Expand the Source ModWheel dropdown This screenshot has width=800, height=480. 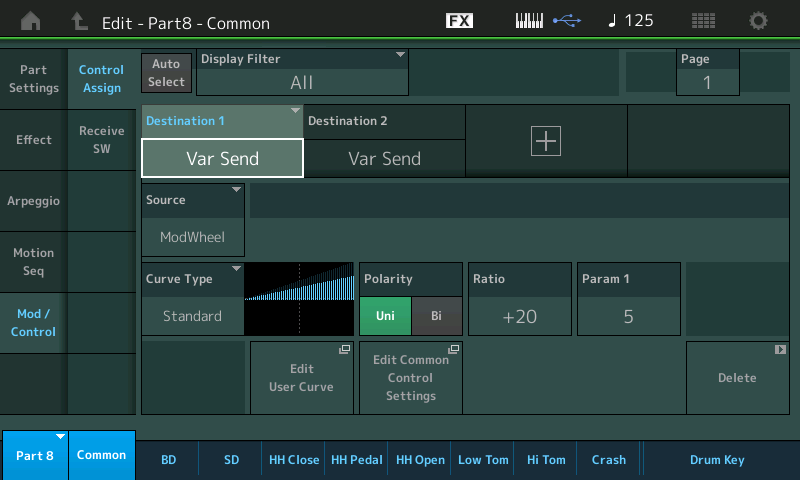coord(193,218)
